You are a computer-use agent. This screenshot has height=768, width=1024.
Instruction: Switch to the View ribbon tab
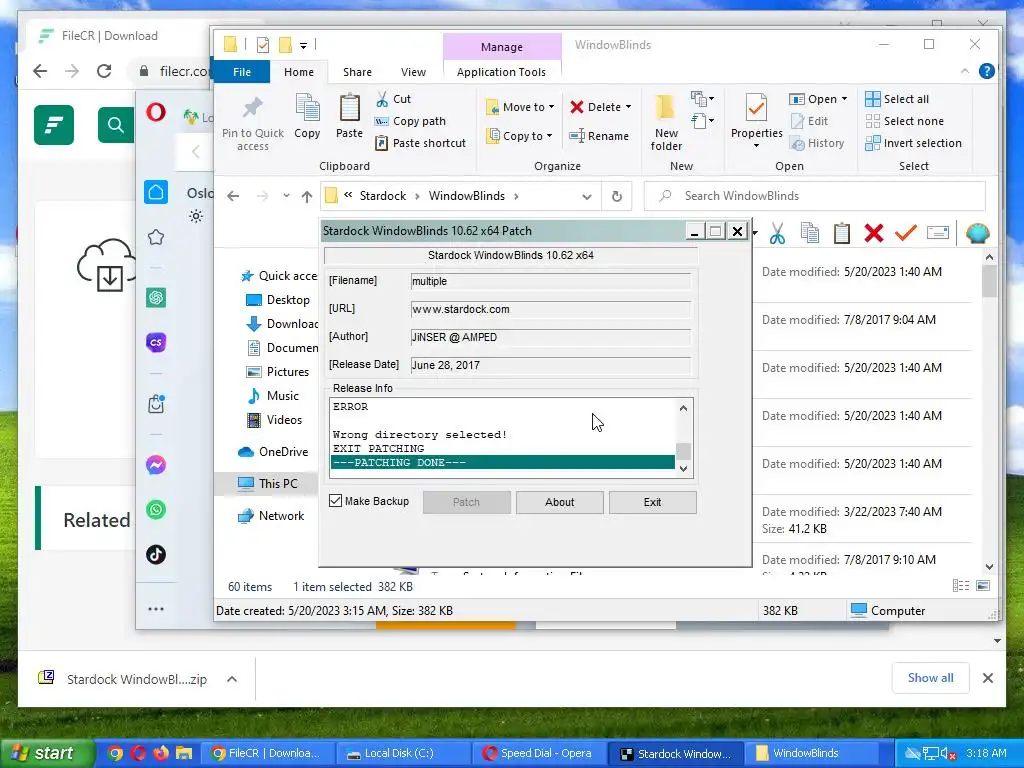413,72
